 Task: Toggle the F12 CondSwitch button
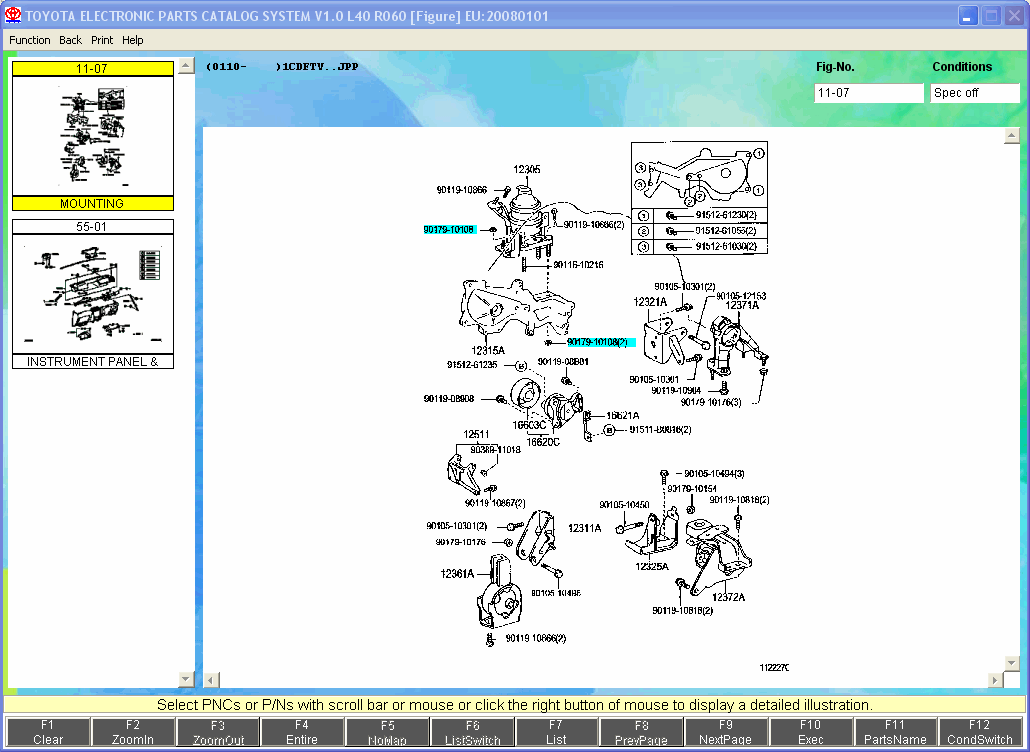point(979,732)
